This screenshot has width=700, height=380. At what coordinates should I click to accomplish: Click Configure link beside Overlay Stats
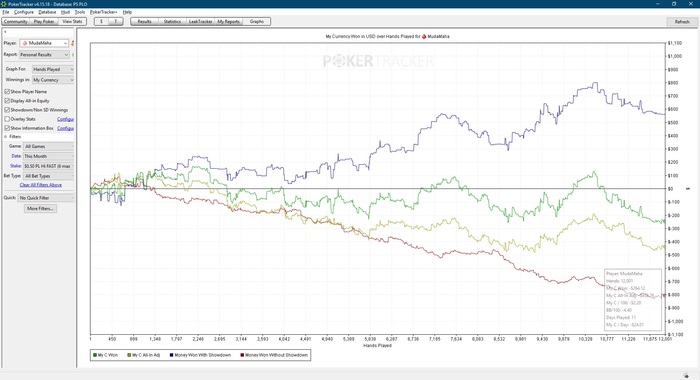(65, 119)
